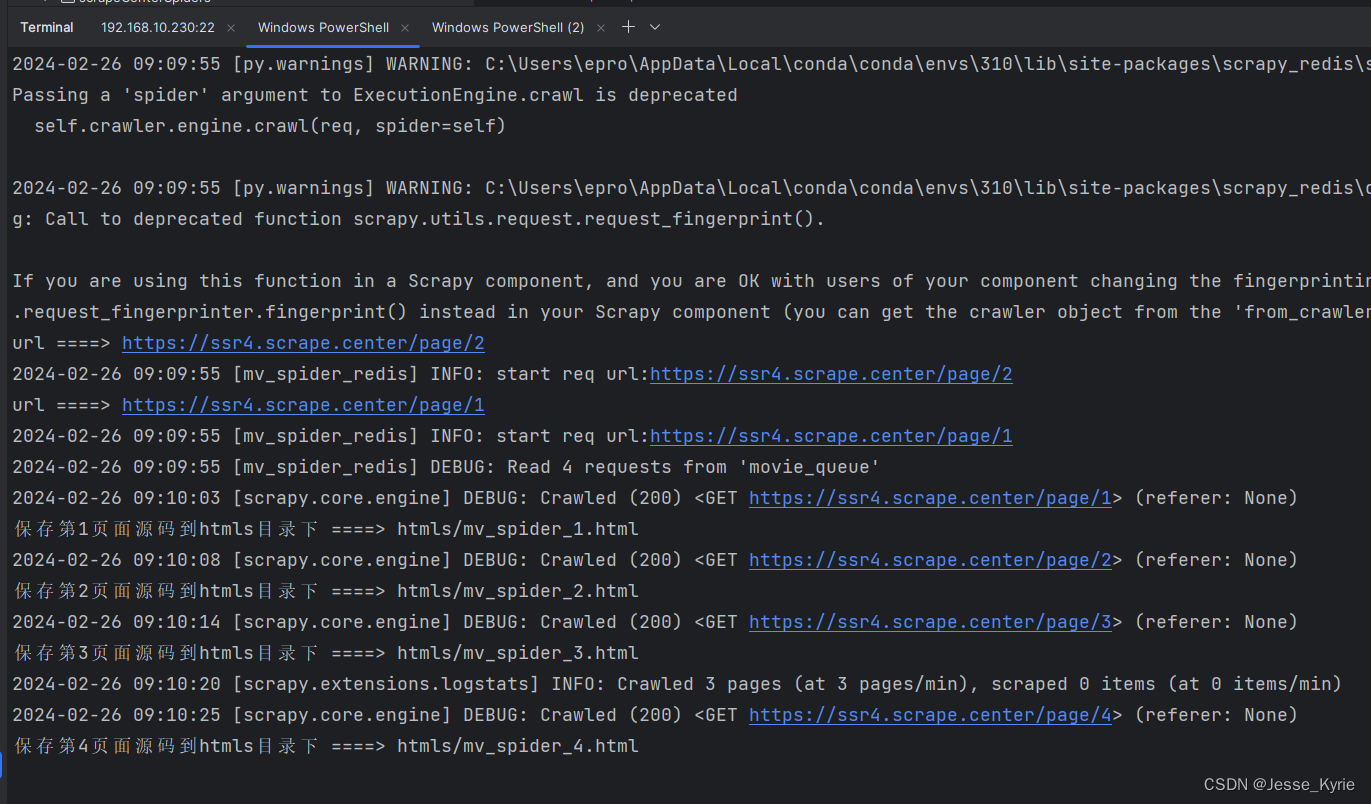Image resolution: width=1371 pixels, height=804 pixels.
Task: Open page/2 link after 'url ====>'
Action: pyautogui.click(x=303, y=343)
